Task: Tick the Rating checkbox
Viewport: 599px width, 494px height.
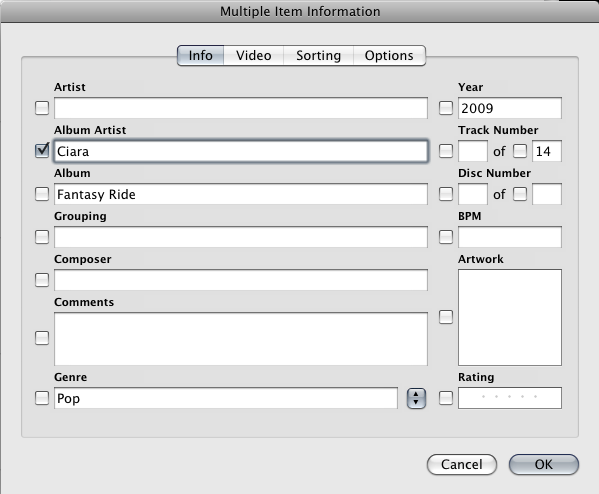Action: tap(446, 398)
